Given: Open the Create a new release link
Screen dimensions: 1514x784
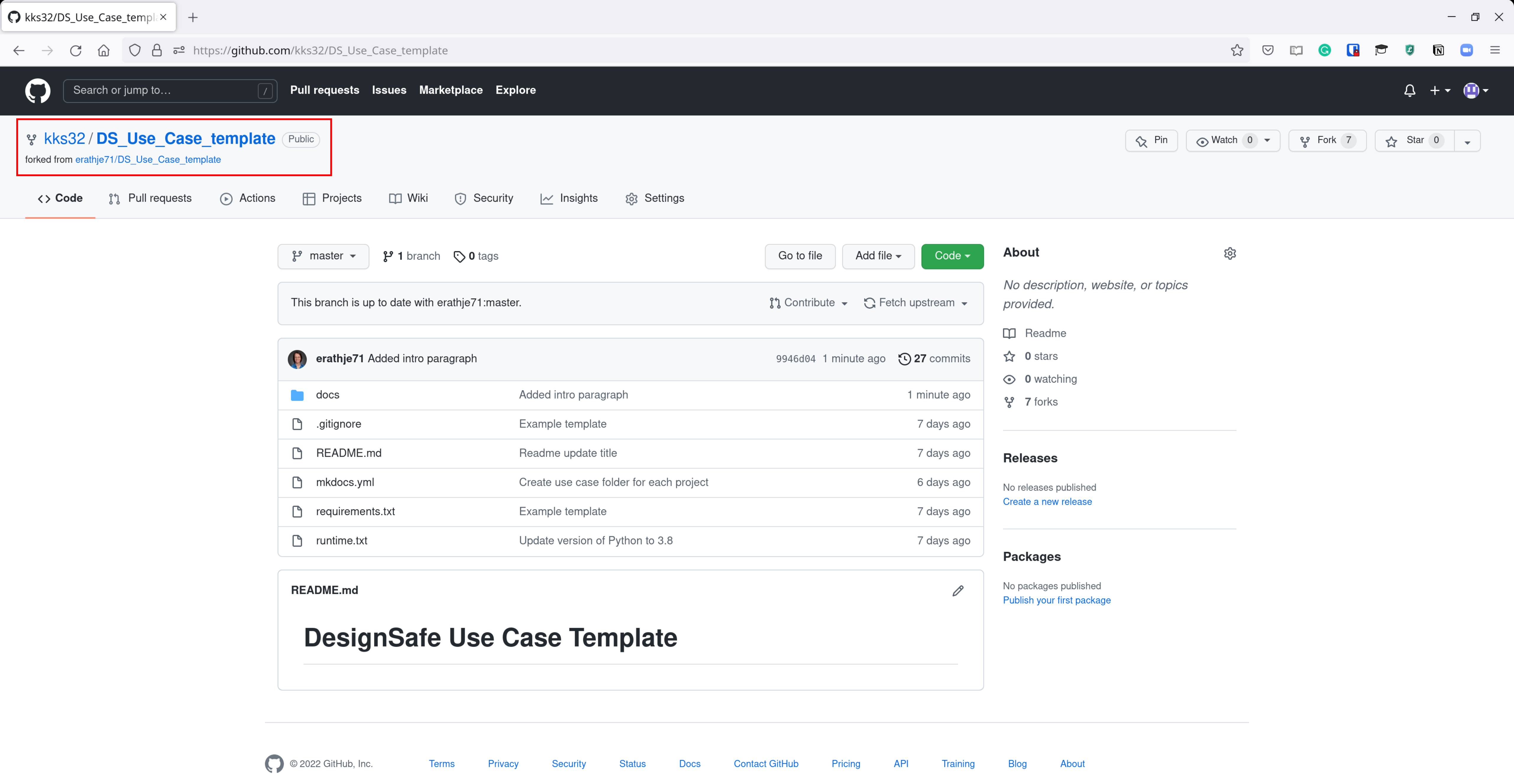Looking at the screenshot, I should 1047,502.
